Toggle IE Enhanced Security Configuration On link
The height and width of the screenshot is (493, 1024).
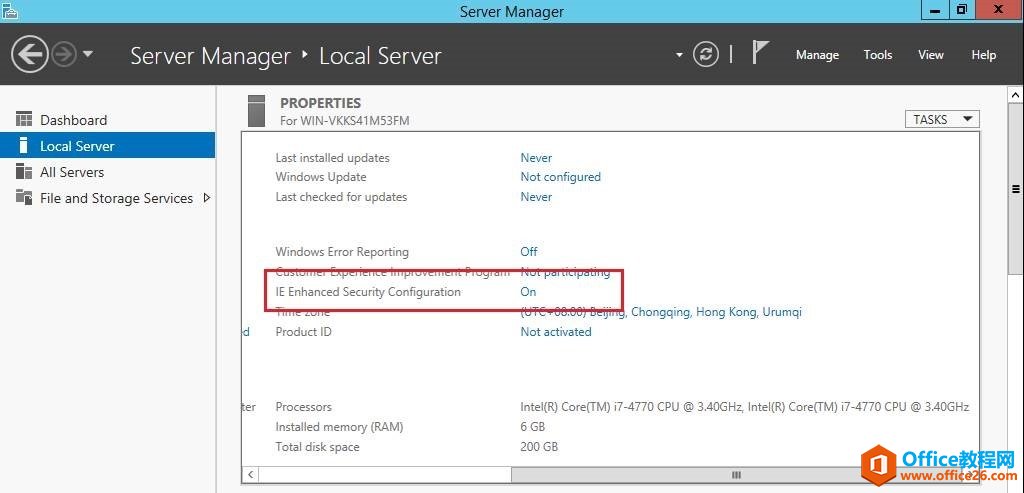(x=528, y=292)
